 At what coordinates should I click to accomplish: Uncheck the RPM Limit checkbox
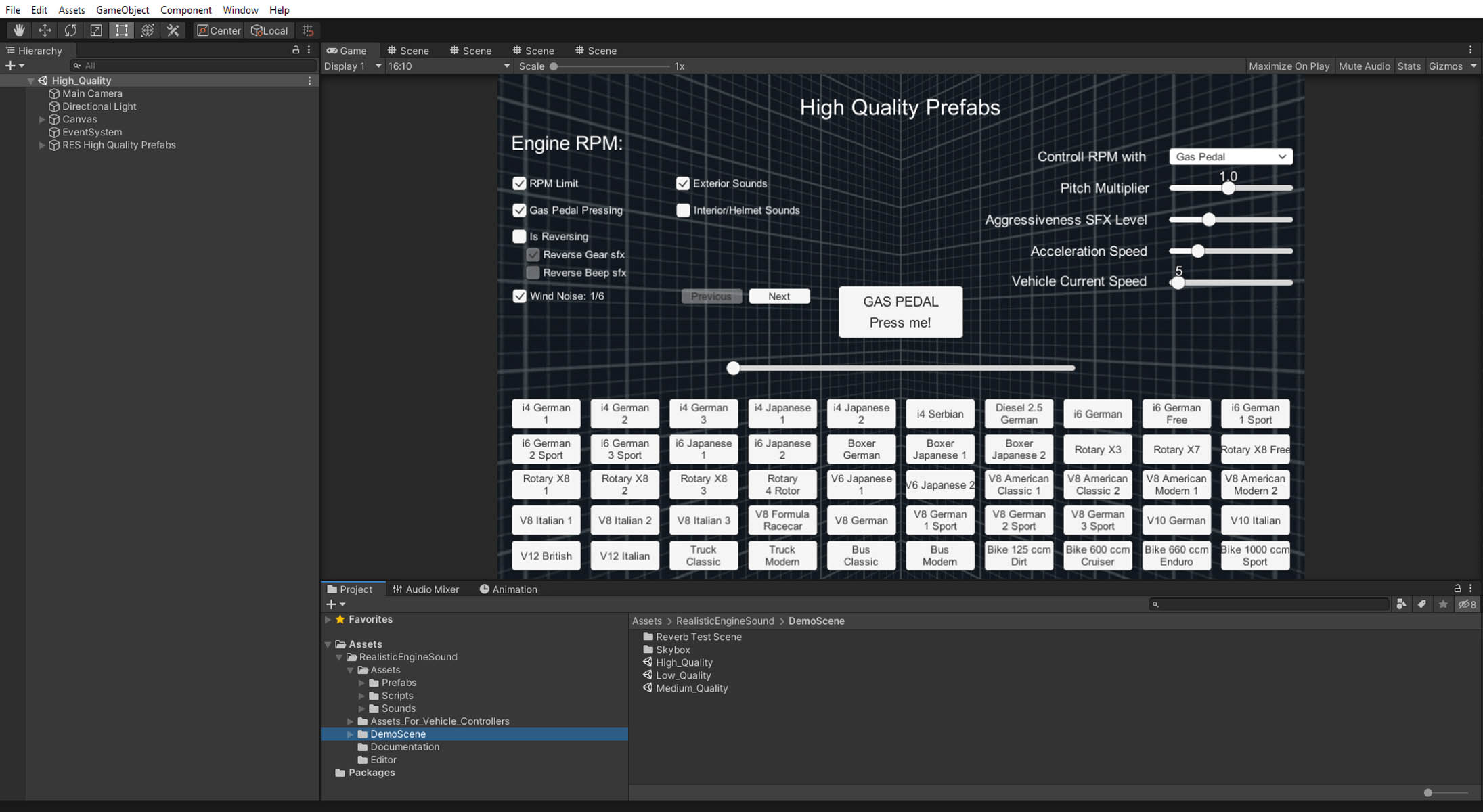[x=519, y=183]
